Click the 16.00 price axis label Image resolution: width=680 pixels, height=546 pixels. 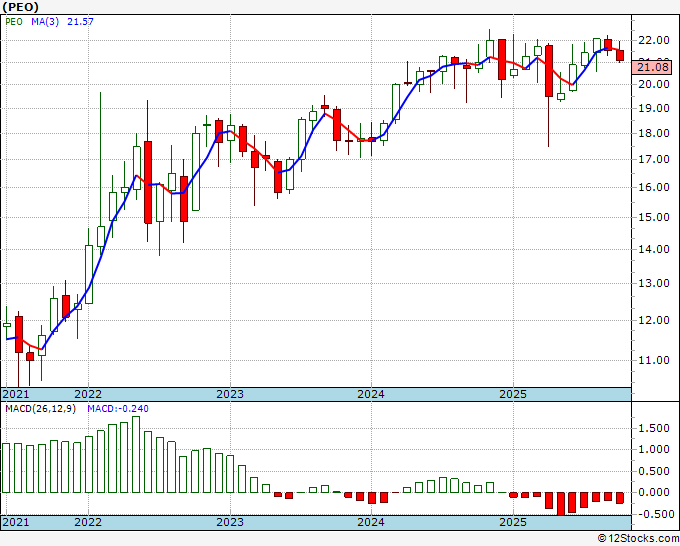[x=654, y=187]
